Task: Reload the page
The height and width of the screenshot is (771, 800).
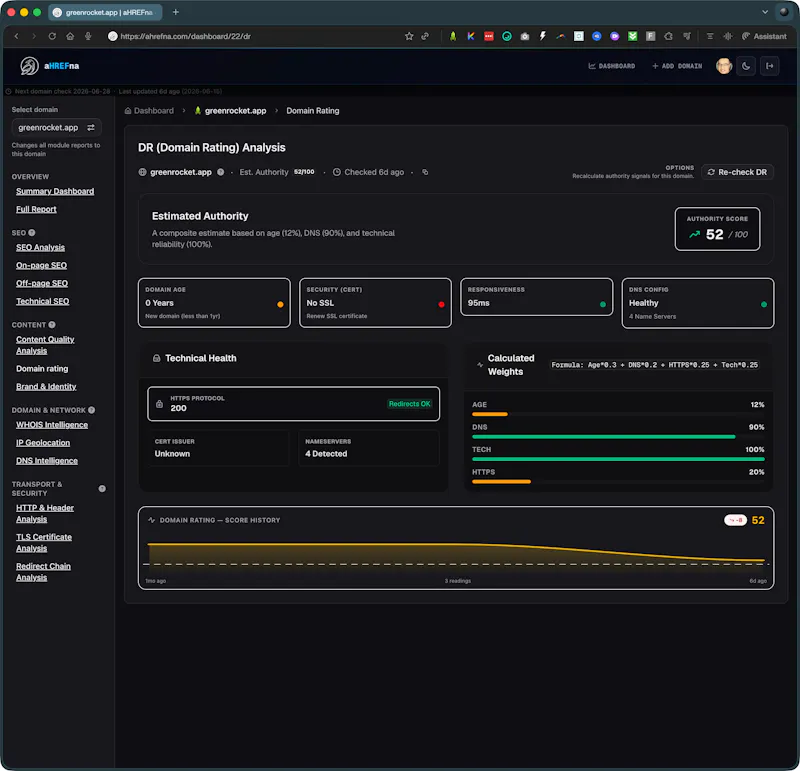Action: (52, 36)
